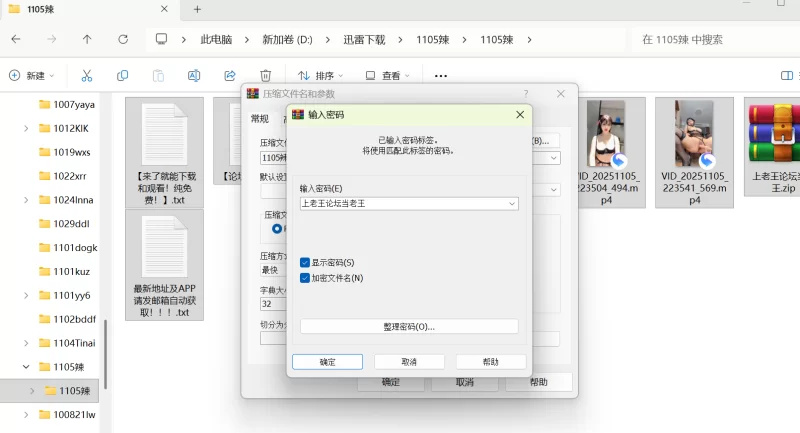Go up one folder level with Up arrow
Screen dimensions: 800x433
tap(87, 39)
